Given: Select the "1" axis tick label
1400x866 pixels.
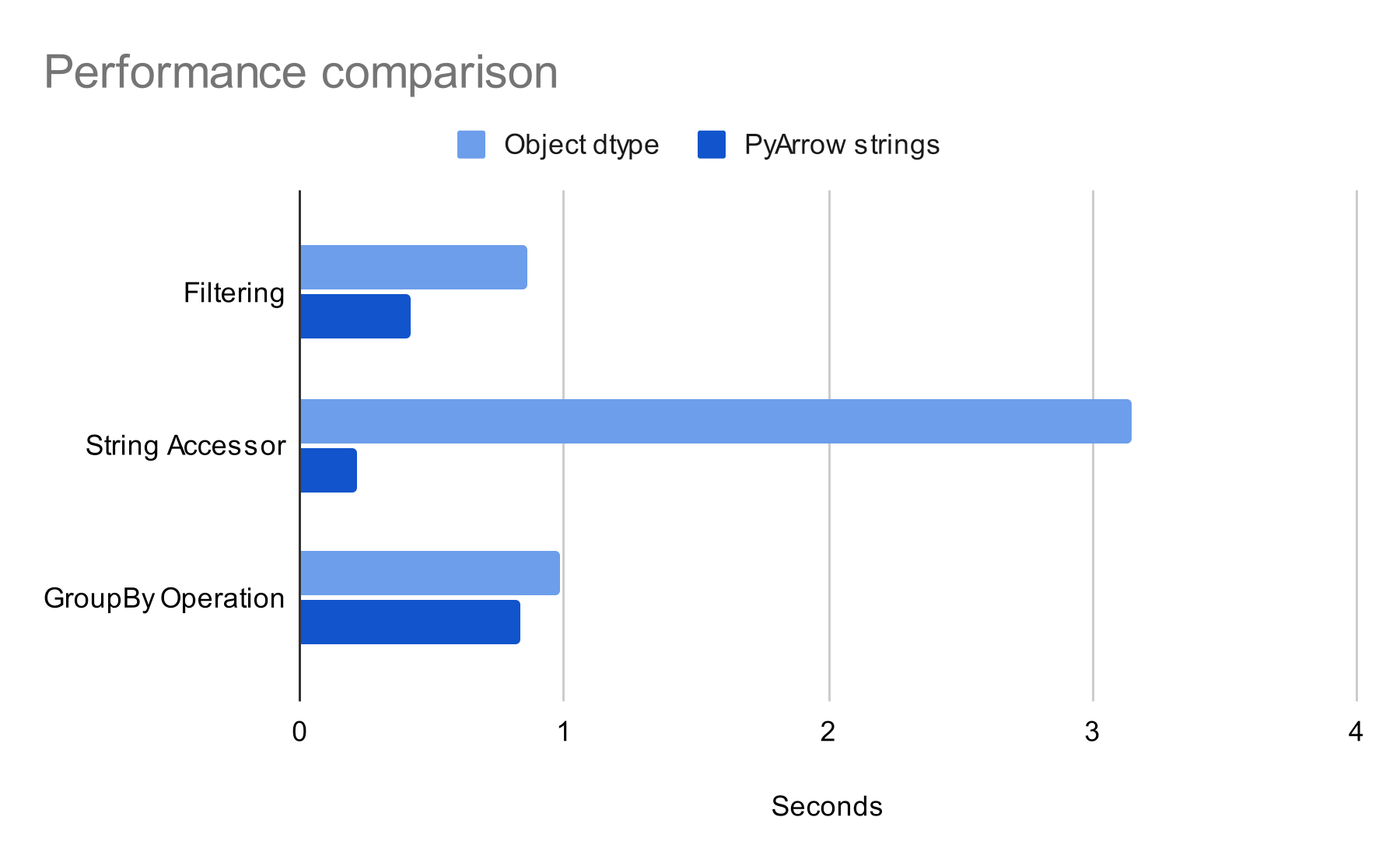Looking at the screenshot, I should [x=563, y=732].
